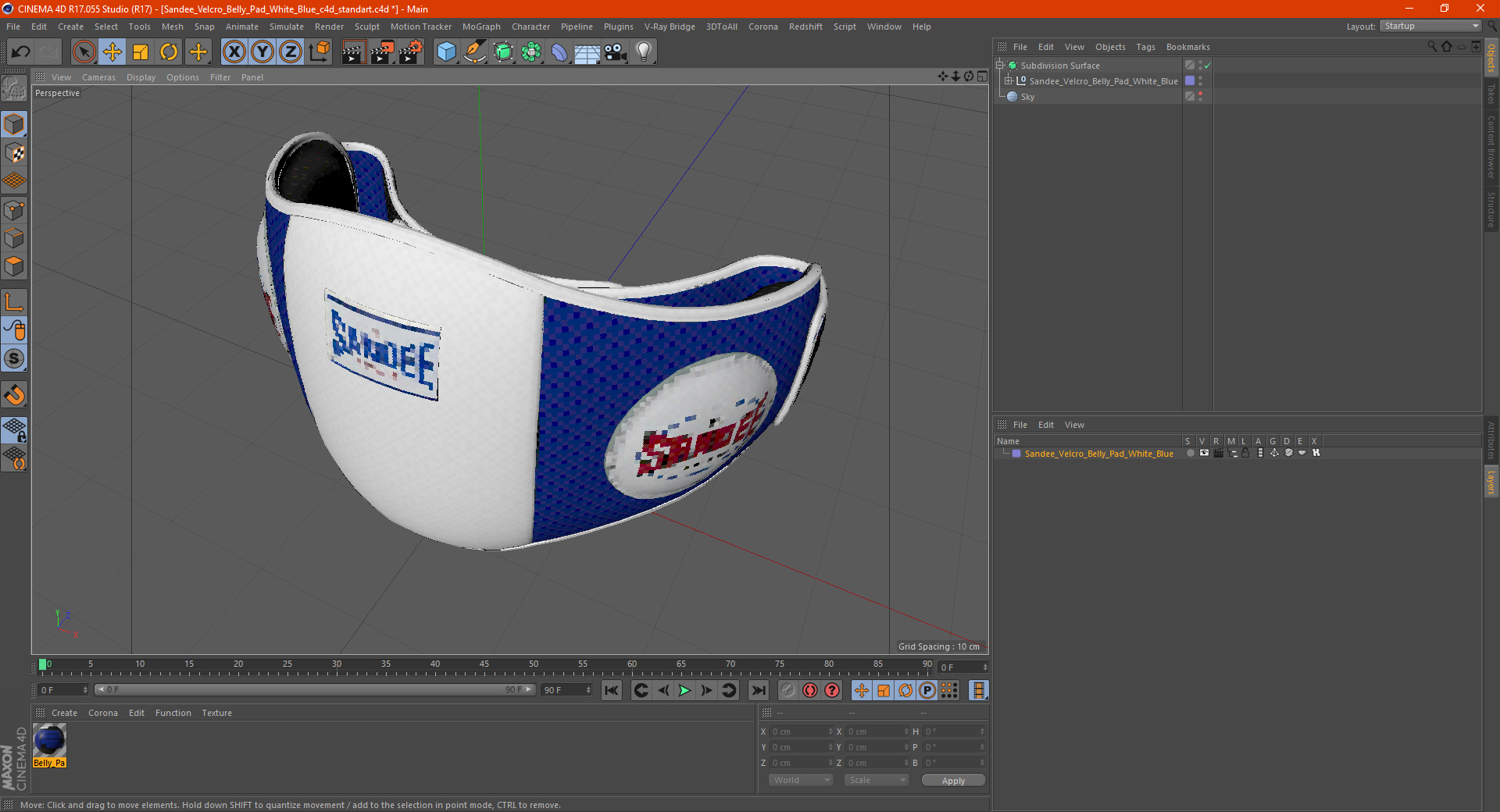Add Floor environment object icon
This screenshot has width=1500, height=812.
[587, 52]
